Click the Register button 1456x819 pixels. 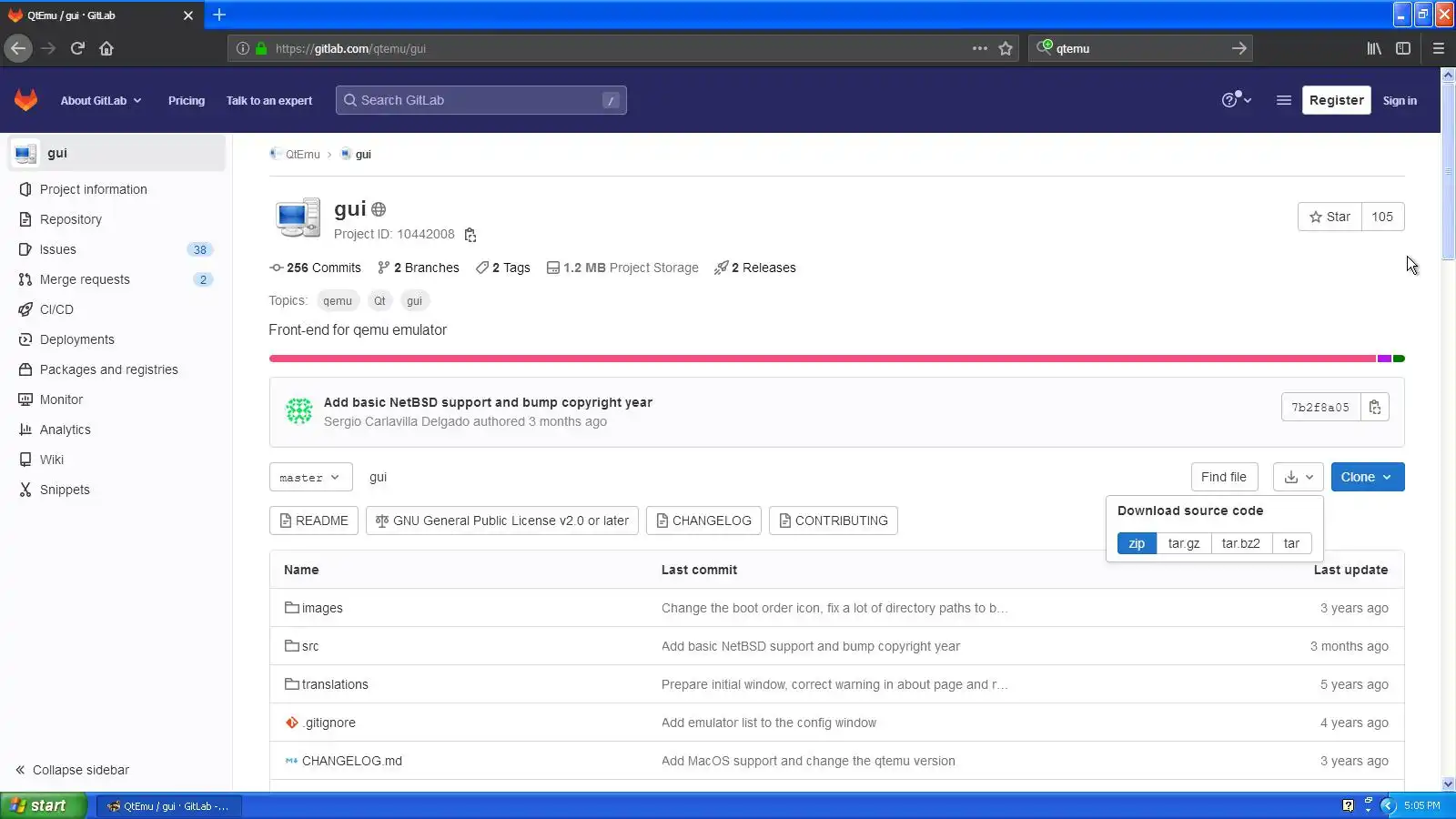1336,100
